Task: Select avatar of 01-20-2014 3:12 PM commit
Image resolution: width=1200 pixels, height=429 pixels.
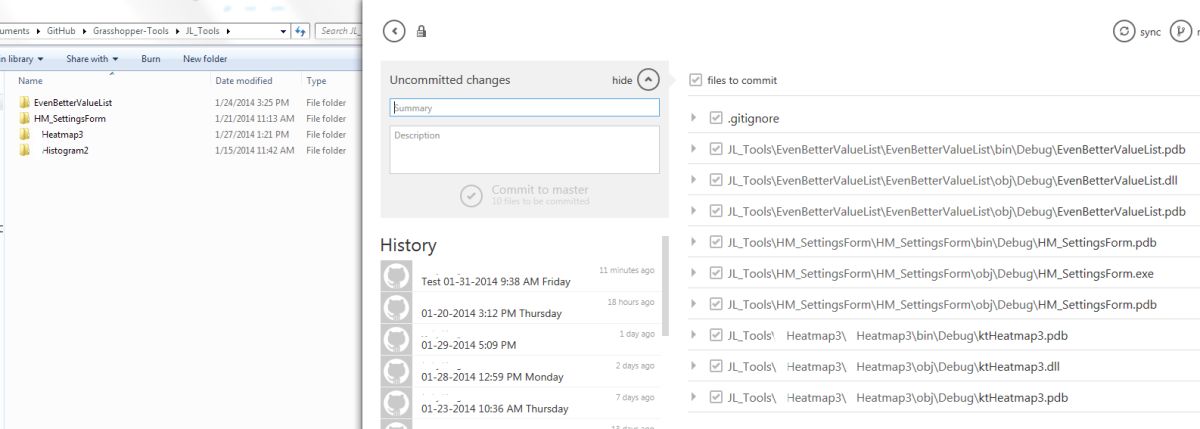Action: 397,308
